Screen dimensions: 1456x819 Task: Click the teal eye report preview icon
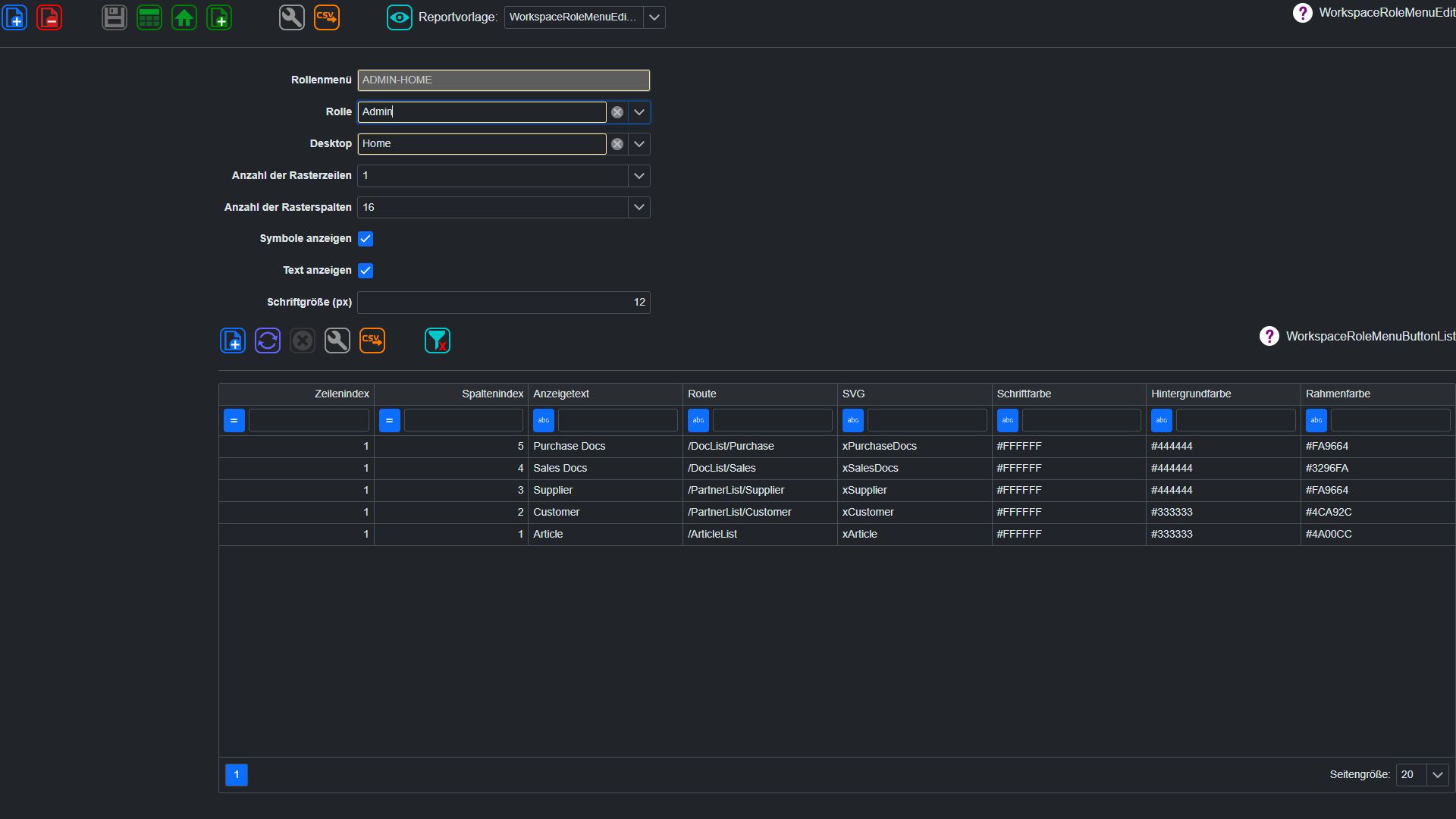[400, 17]
